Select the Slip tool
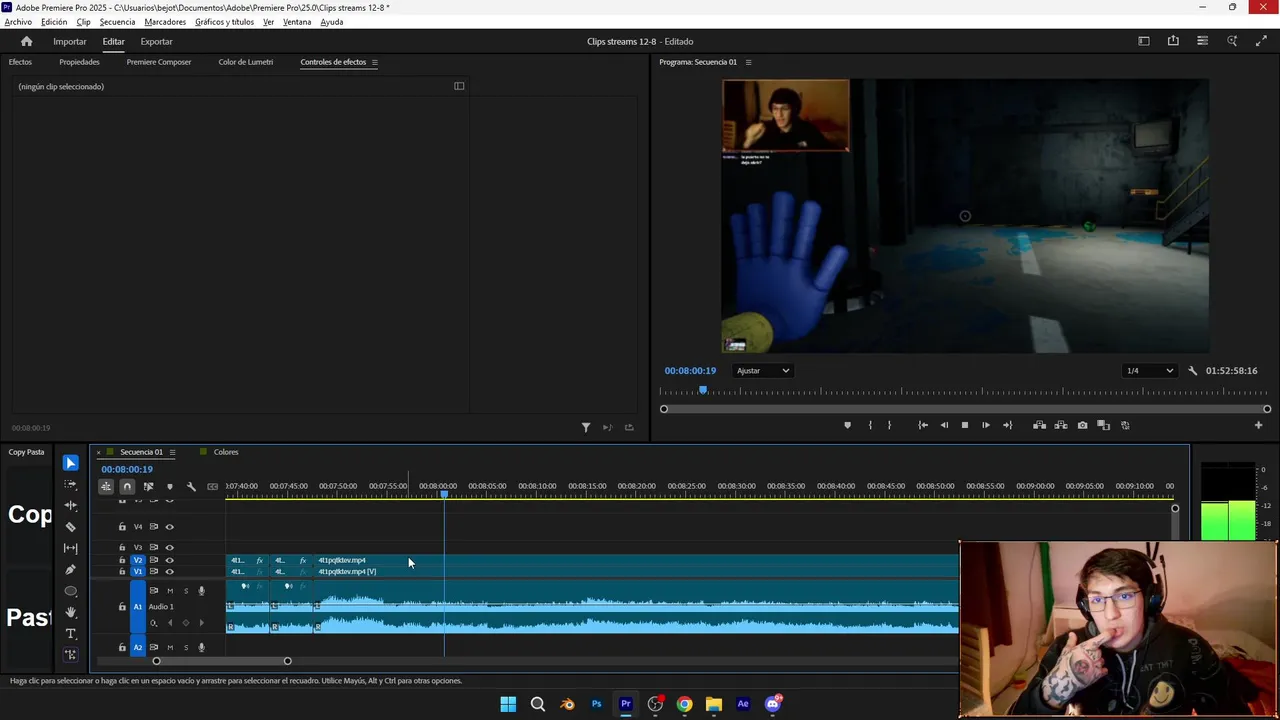Screen dimensions: 1280x720 click(70, 548)
